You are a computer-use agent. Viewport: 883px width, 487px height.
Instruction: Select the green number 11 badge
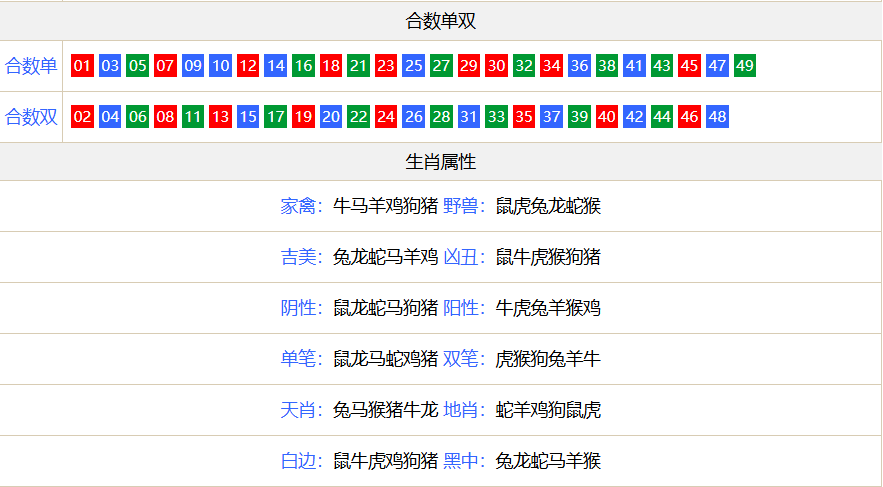point(193,117)
